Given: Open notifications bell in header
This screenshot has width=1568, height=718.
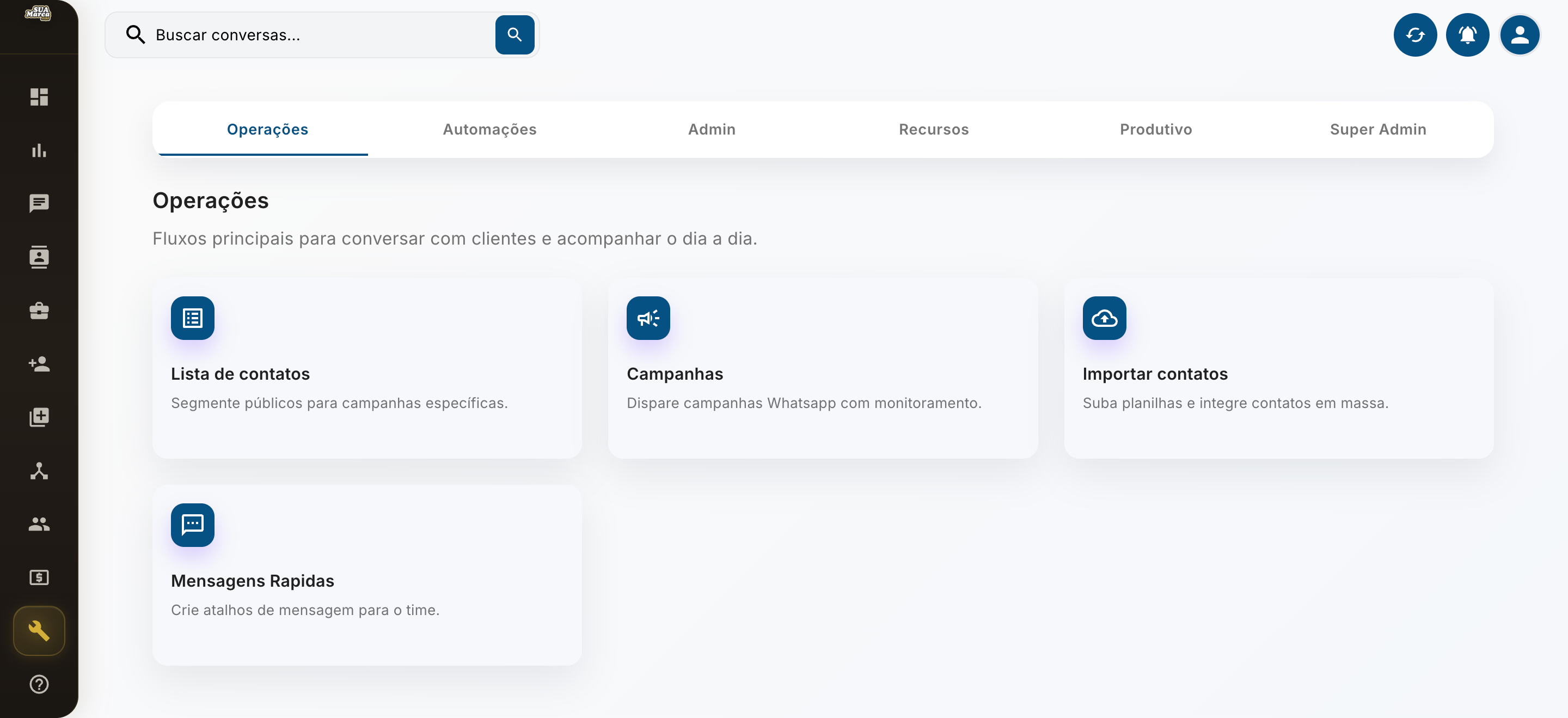Looking at the screenshot, I should pyautogui.click(x=1468, y=35).
